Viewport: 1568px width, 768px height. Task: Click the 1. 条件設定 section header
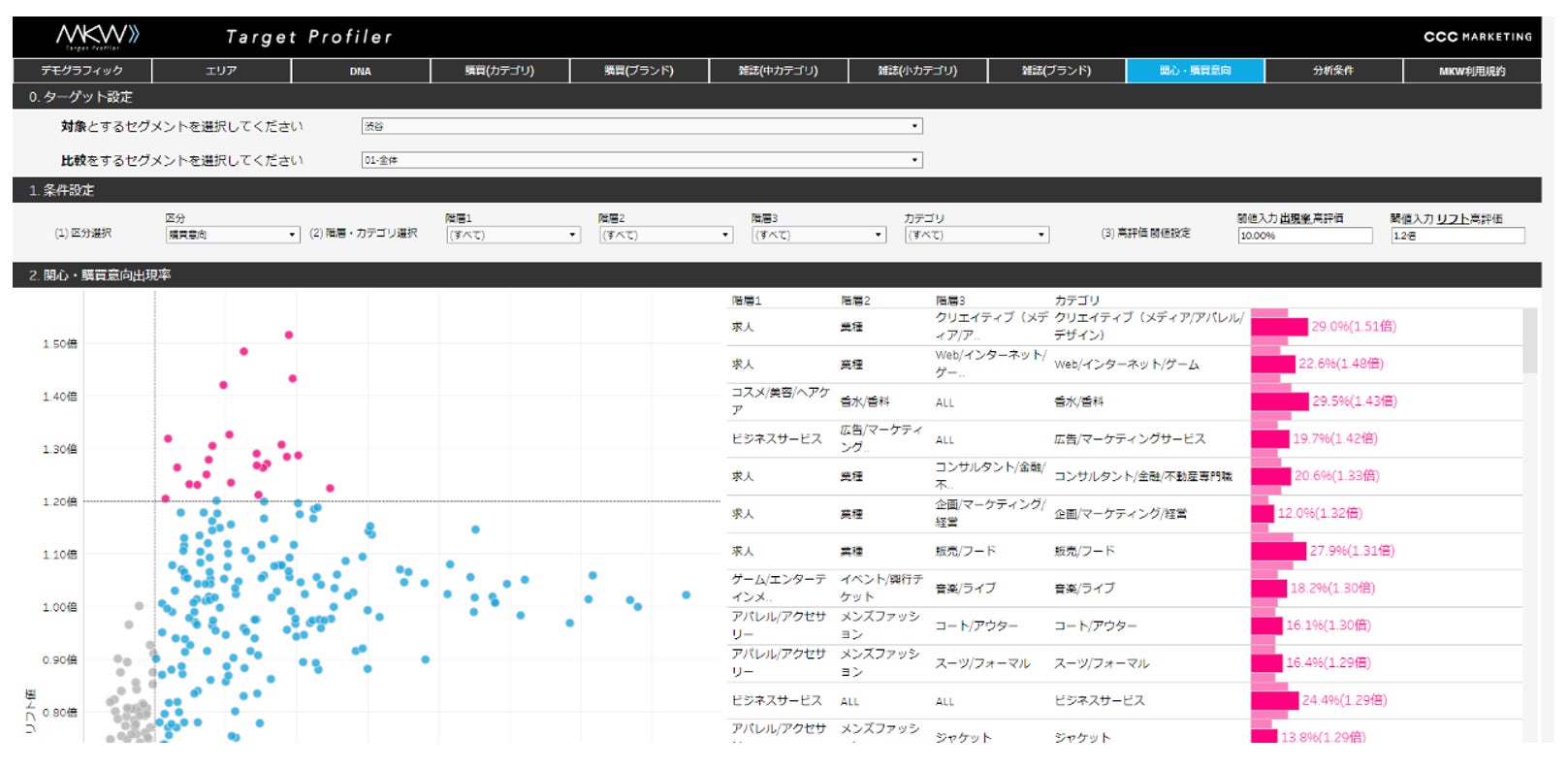click(x=777, y=190)
